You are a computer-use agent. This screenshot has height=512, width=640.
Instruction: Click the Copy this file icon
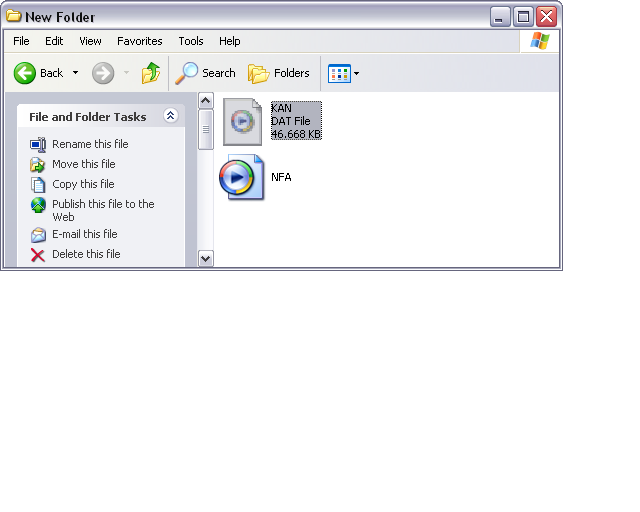click(x=38, y=185)
